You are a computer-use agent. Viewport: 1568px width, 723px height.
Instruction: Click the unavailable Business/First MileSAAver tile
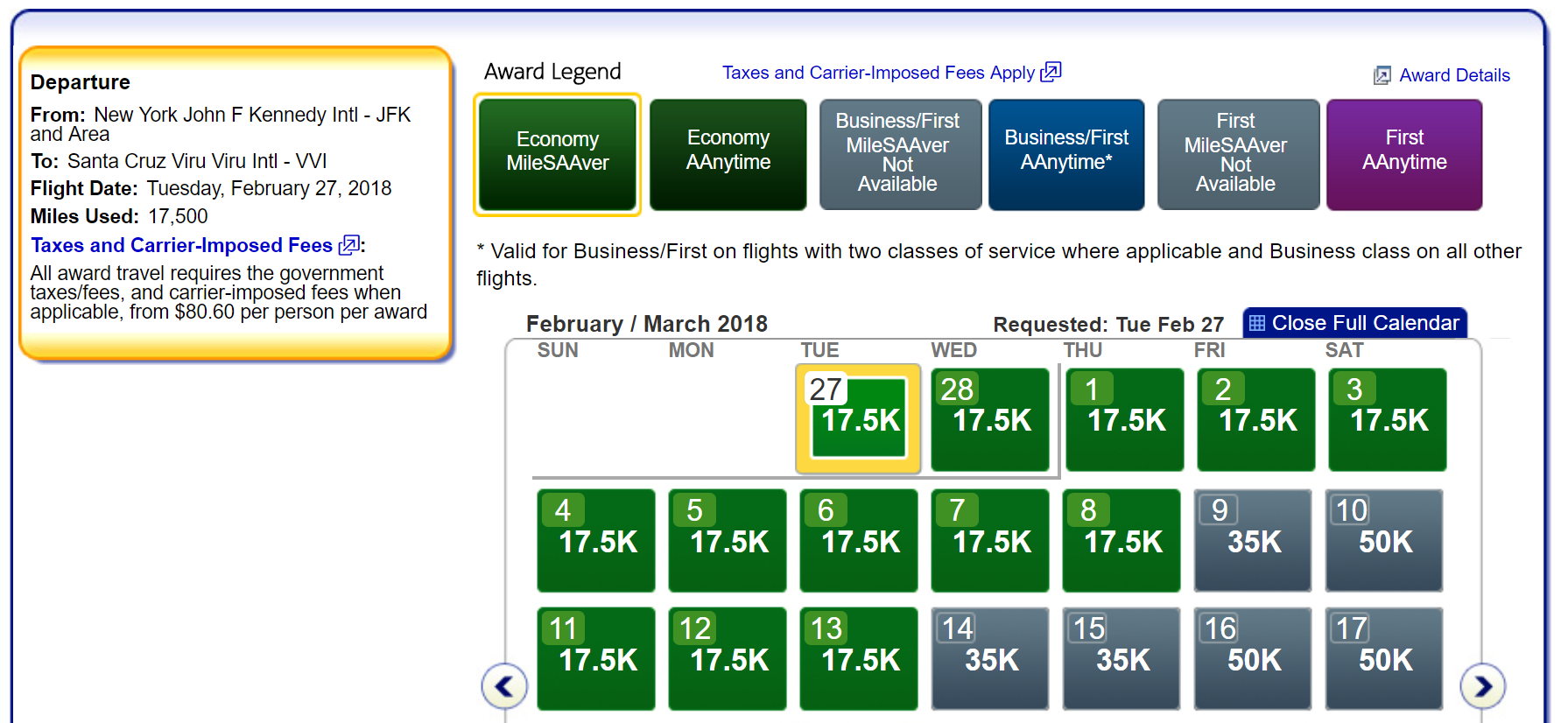coord(899,154)
